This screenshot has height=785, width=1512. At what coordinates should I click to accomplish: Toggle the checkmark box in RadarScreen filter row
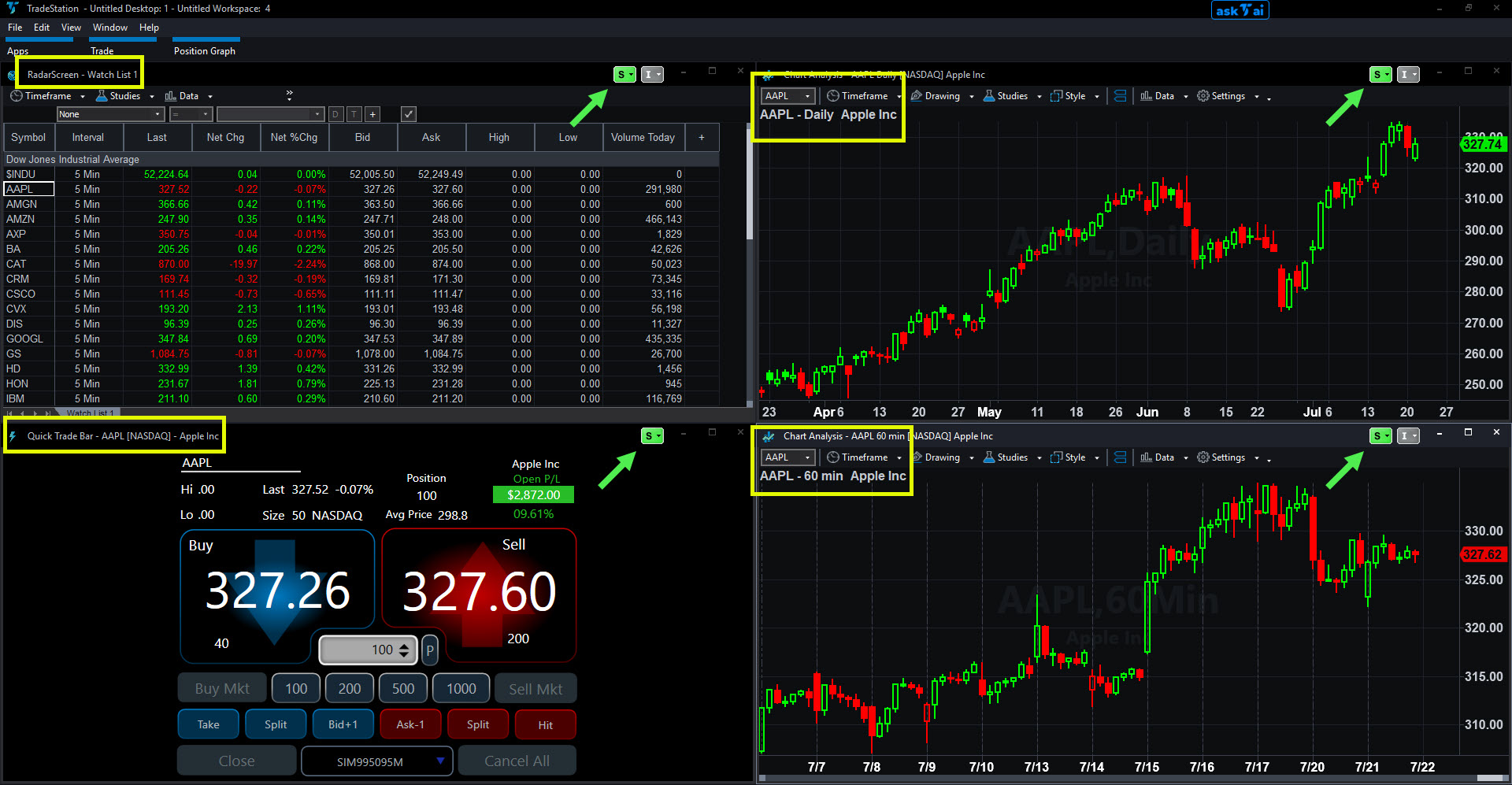408,114
